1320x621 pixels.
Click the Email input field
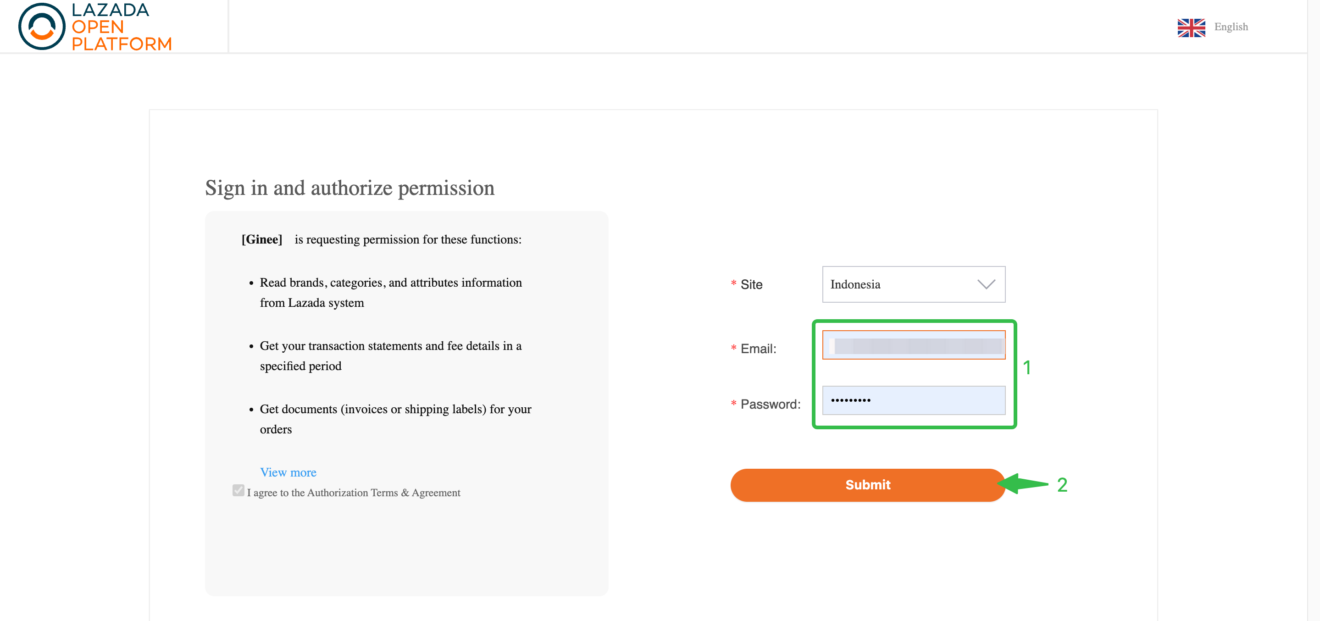click(x=913, y=344)
